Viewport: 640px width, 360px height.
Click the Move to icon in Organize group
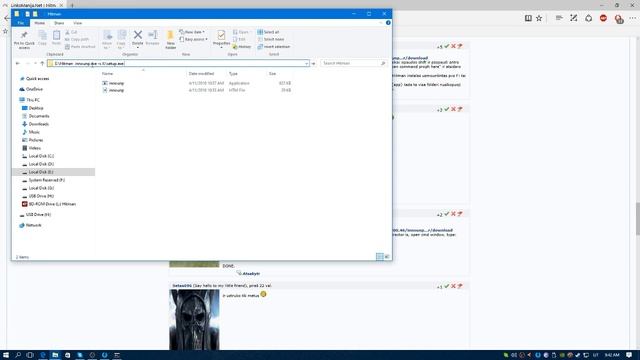point(107,40)
